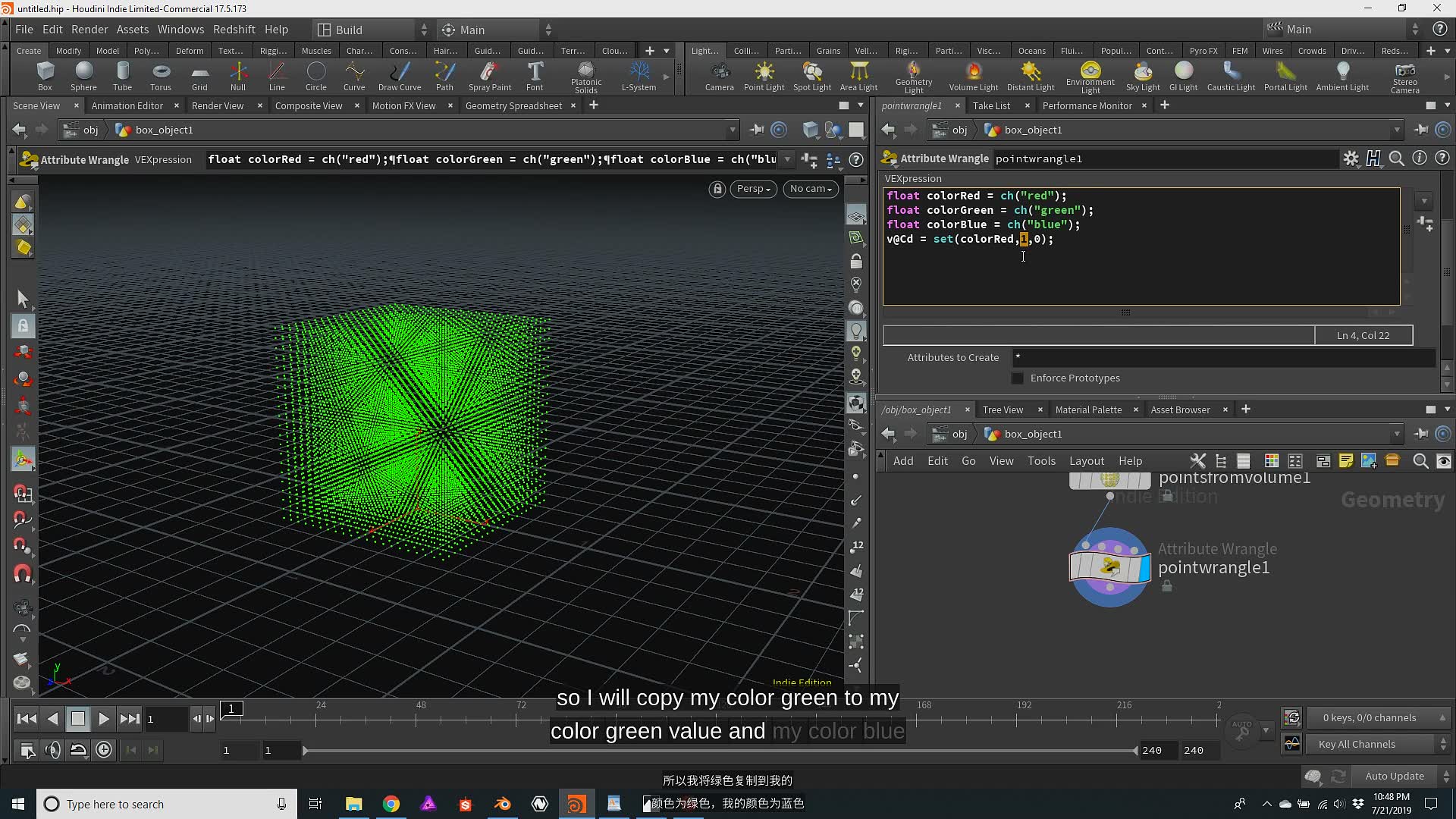Click the network editor find icon
Screen dimensions: 1456x819
(x=1420, y=461)
